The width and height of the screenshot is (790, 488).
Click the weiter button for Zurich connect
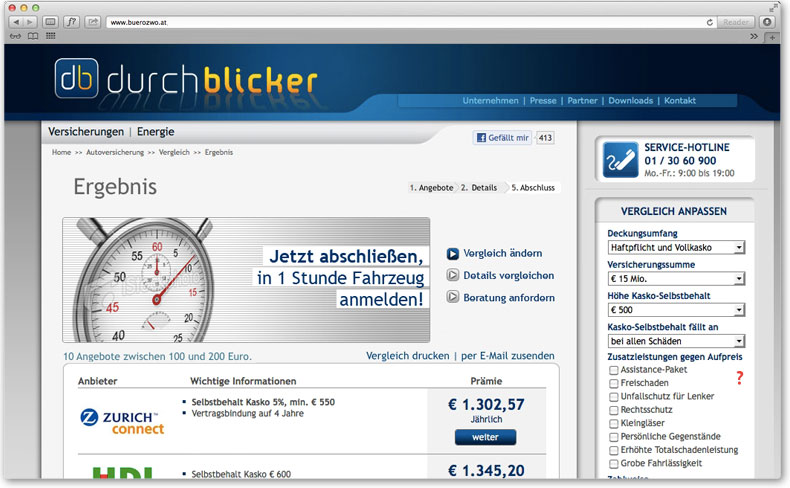(485, 437)
